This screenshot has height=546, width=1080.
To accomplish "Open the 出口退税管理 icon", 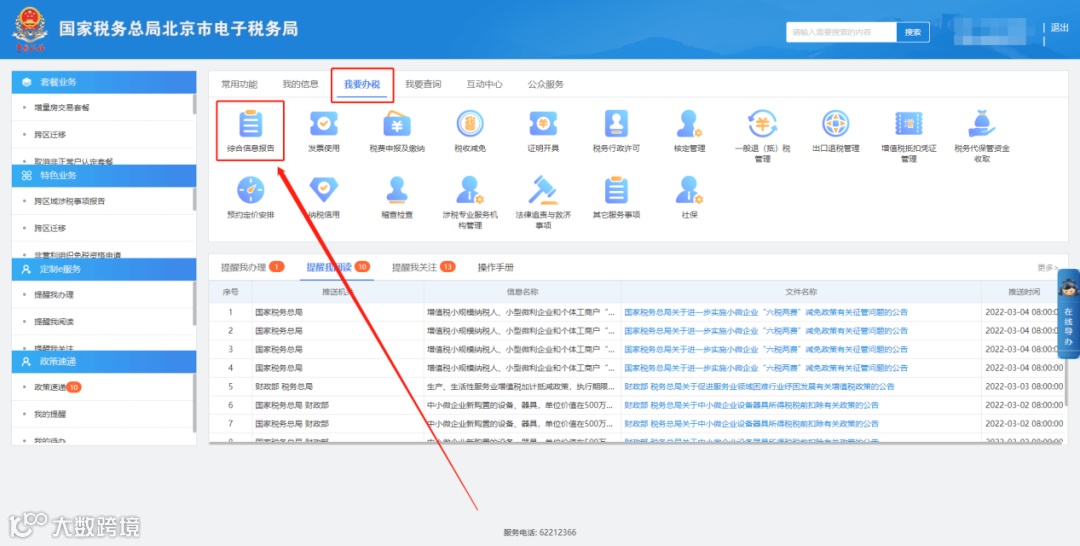I will [x=835, y=131].
